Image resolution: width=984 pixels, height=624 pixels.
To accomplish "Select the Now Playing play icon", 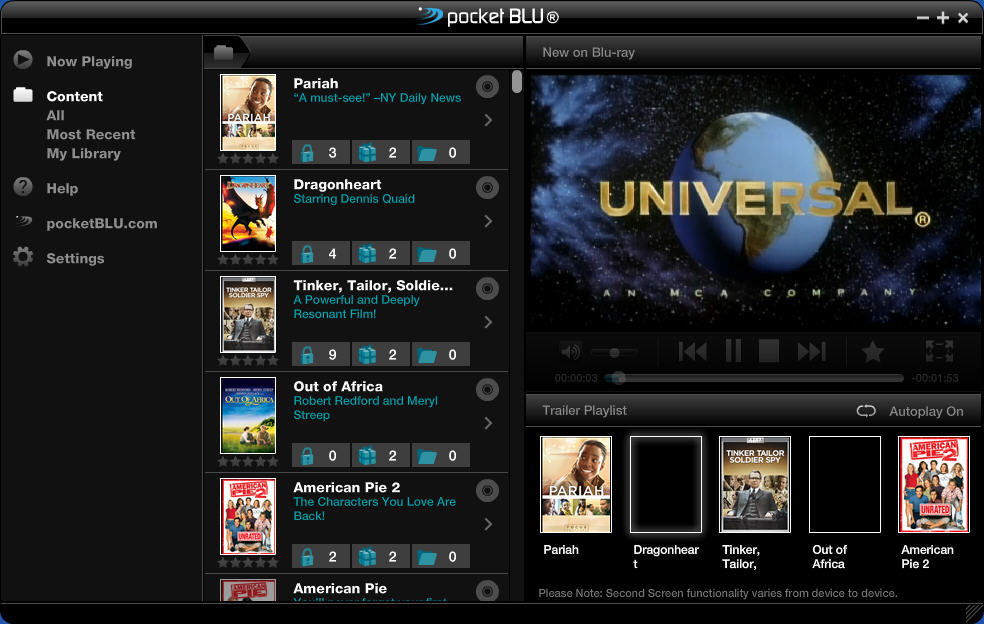I will (23, 61).
